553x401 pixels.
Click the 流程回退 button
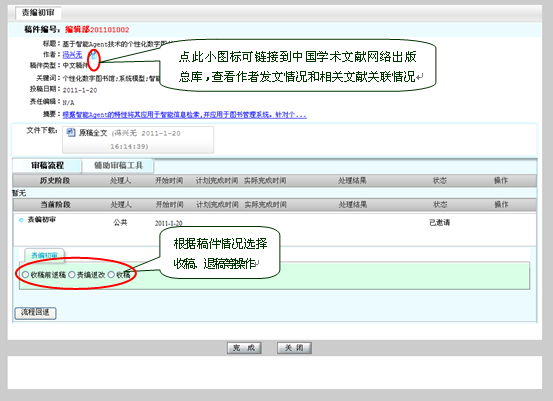pos(35,313)
